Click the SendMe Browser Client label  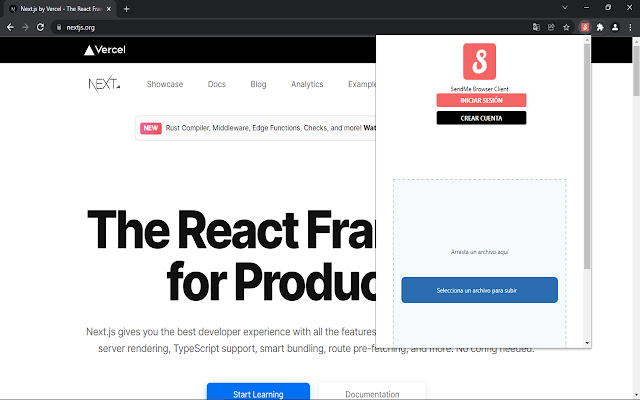480,89
